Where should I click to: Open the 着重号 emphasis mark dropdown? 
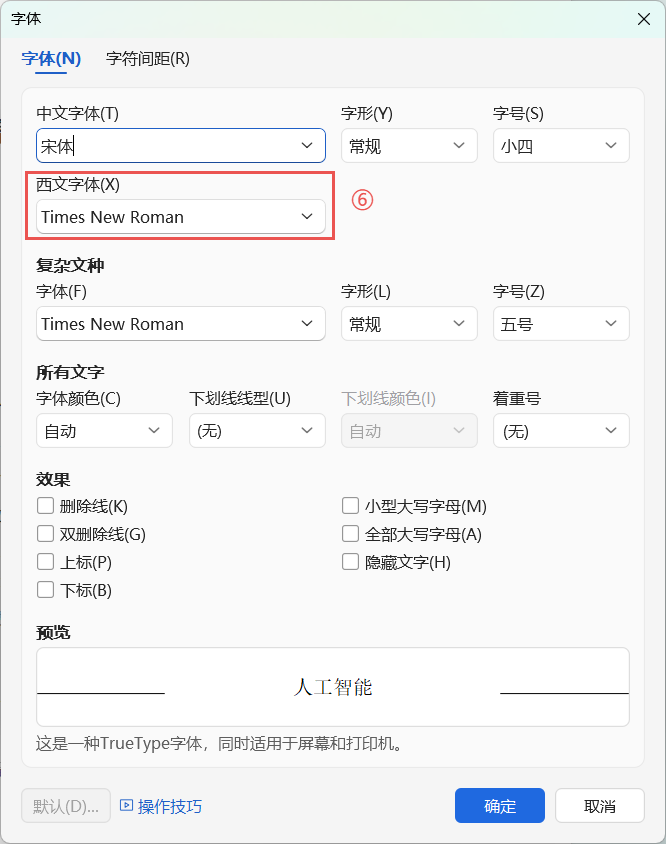(x=611, y=431)
